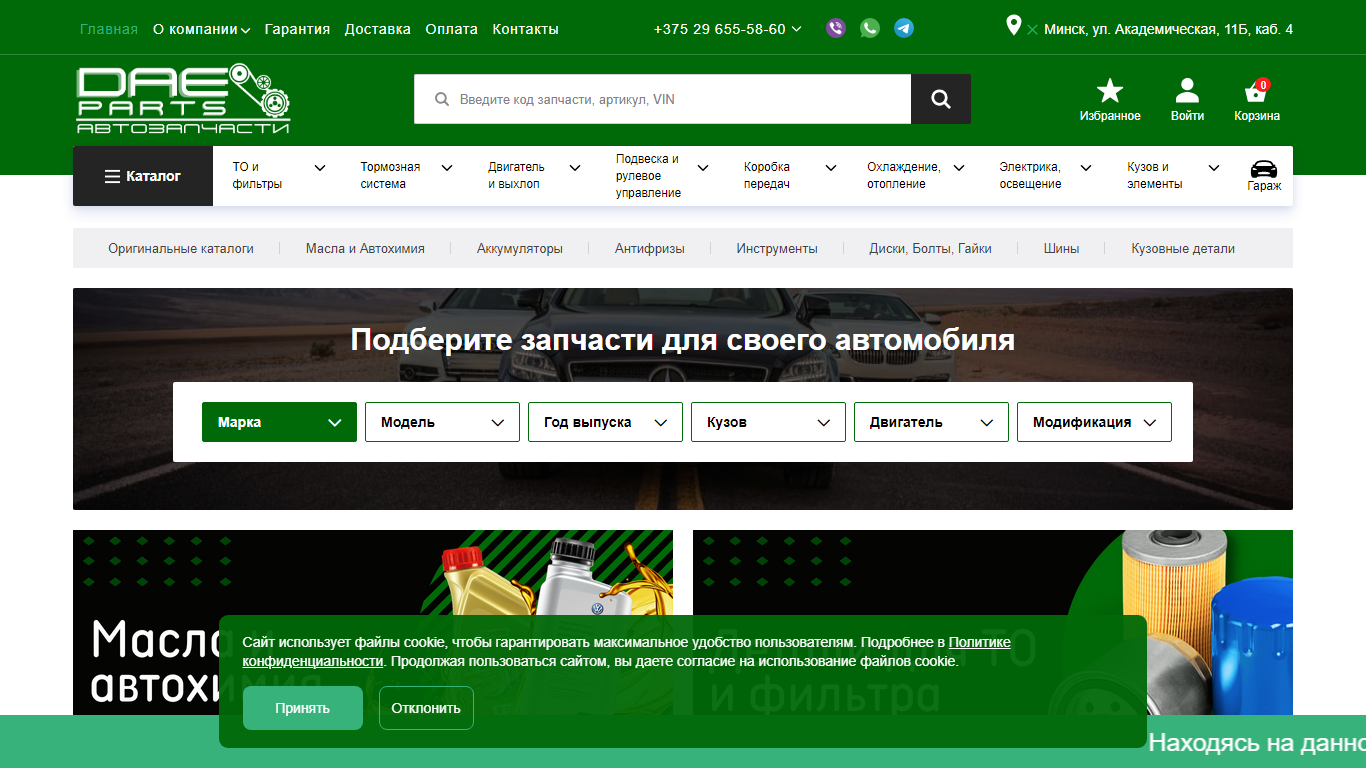Click the DAE Parts logo
Screen dimensions: 1366x768
point(184,99)
